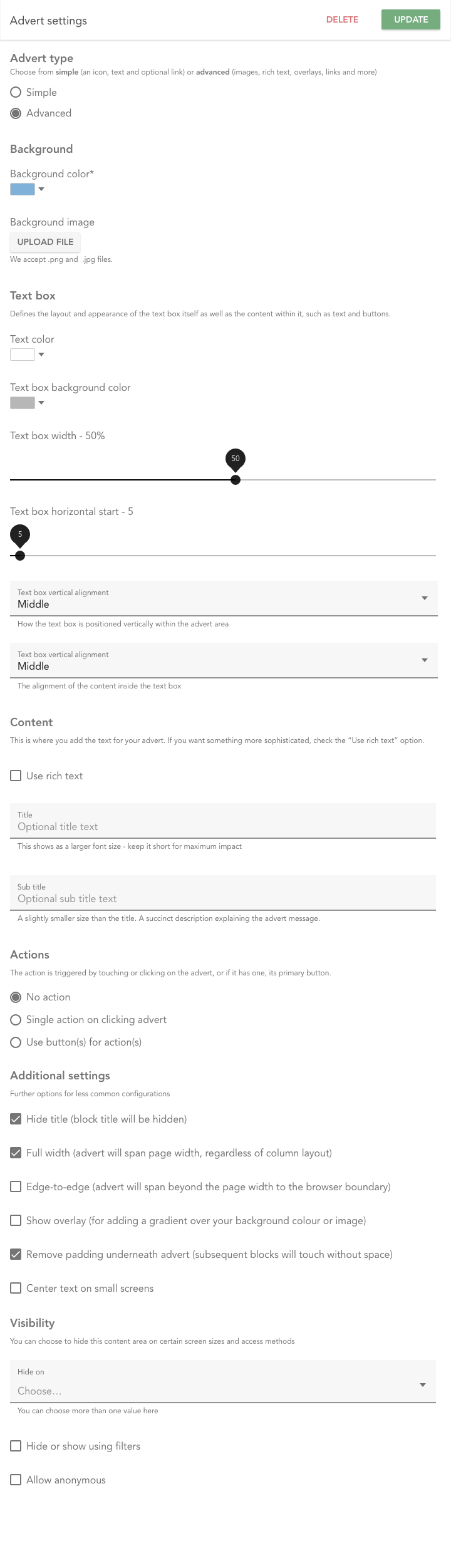
Task: Select the Simple advert type
Action: [16, 93]
